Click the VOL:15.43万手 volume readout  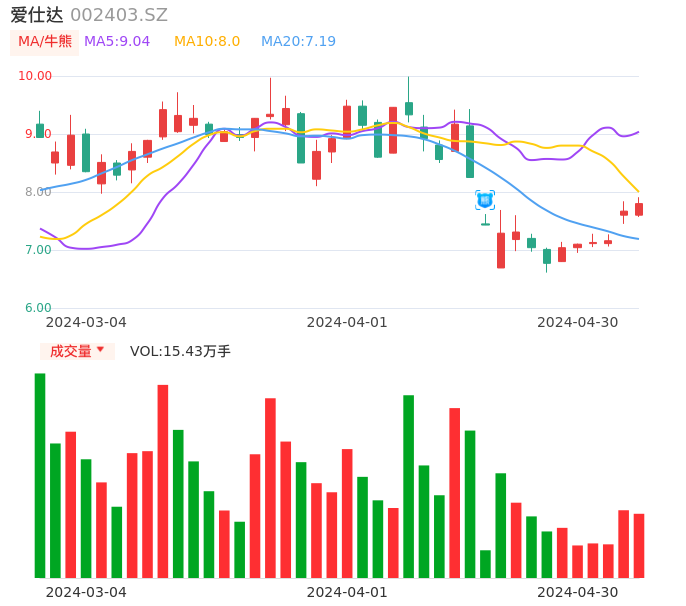(180, 351)
